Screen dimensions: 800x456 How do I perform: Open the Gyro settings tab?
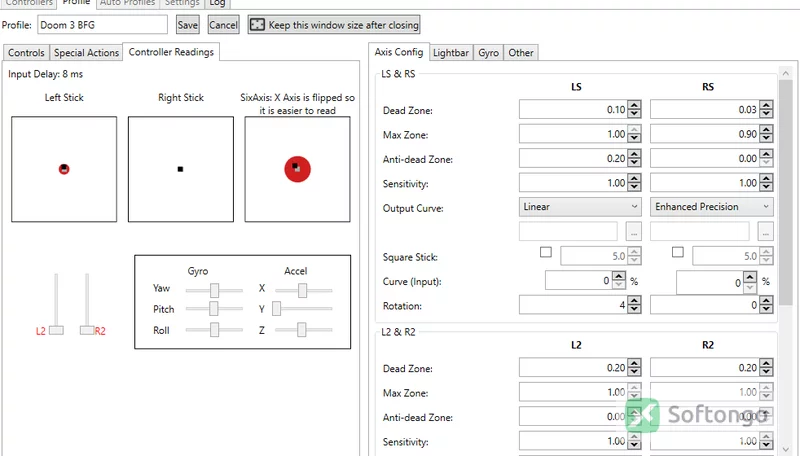(488, 53)
